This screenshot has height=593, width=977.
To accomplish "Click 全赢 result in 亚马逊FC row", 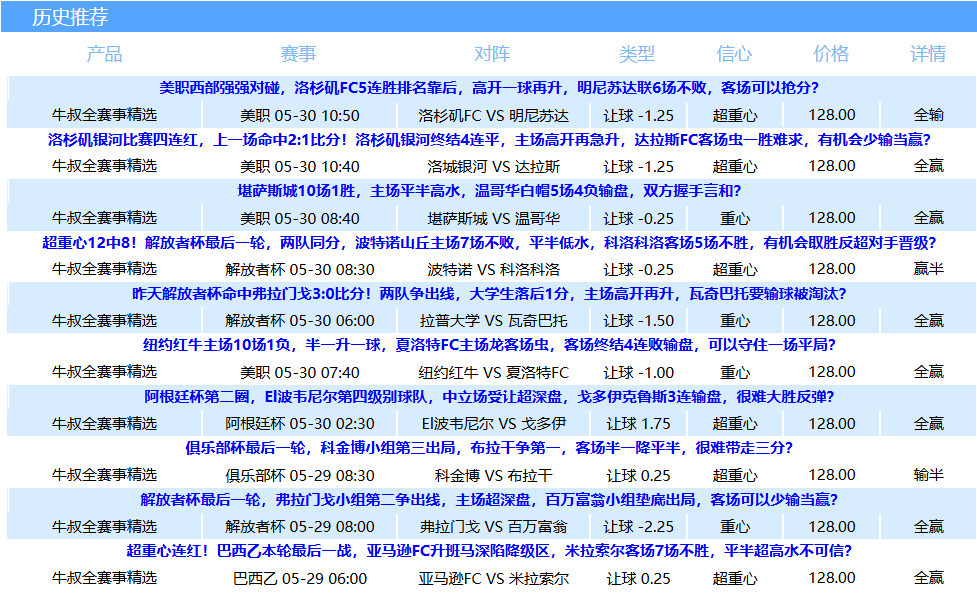I will click(928, 578).
